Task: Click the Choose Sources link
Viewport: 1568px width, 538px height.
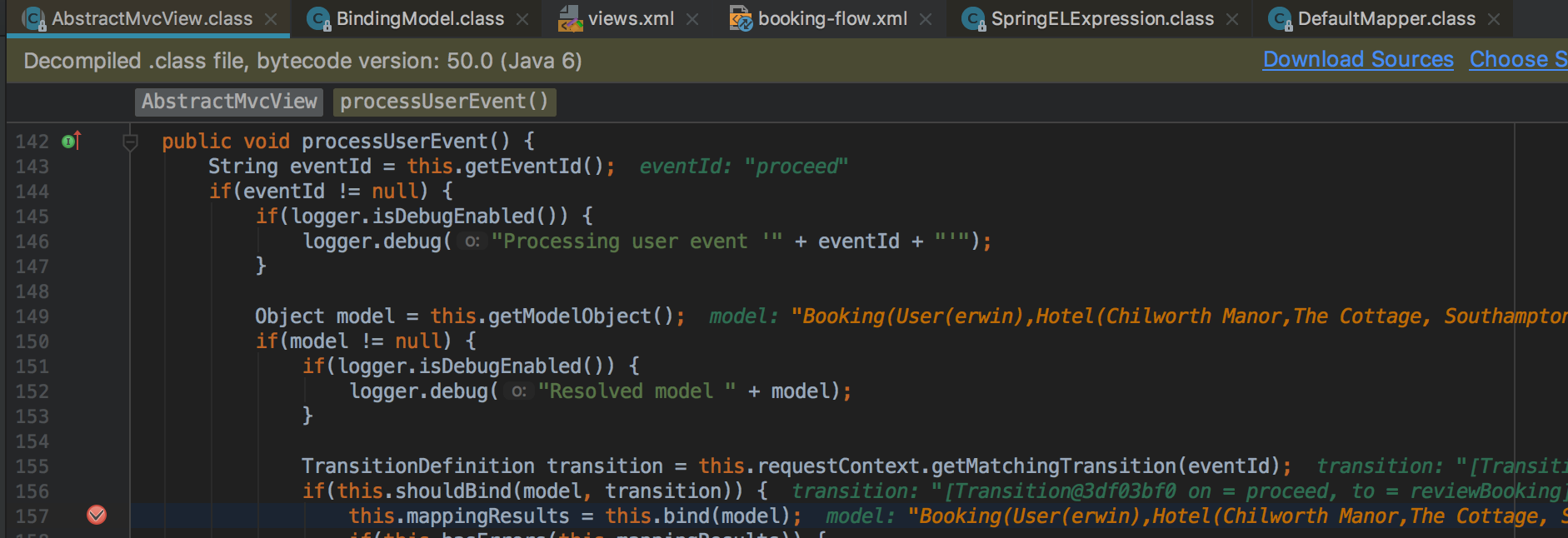Action: [x=1518, y=60]
